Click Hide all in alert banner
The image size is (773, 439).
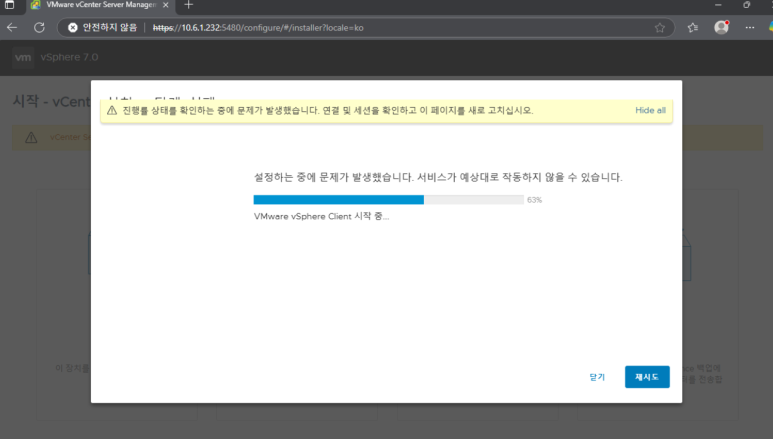pyautogui.click(x=650, y=110)
